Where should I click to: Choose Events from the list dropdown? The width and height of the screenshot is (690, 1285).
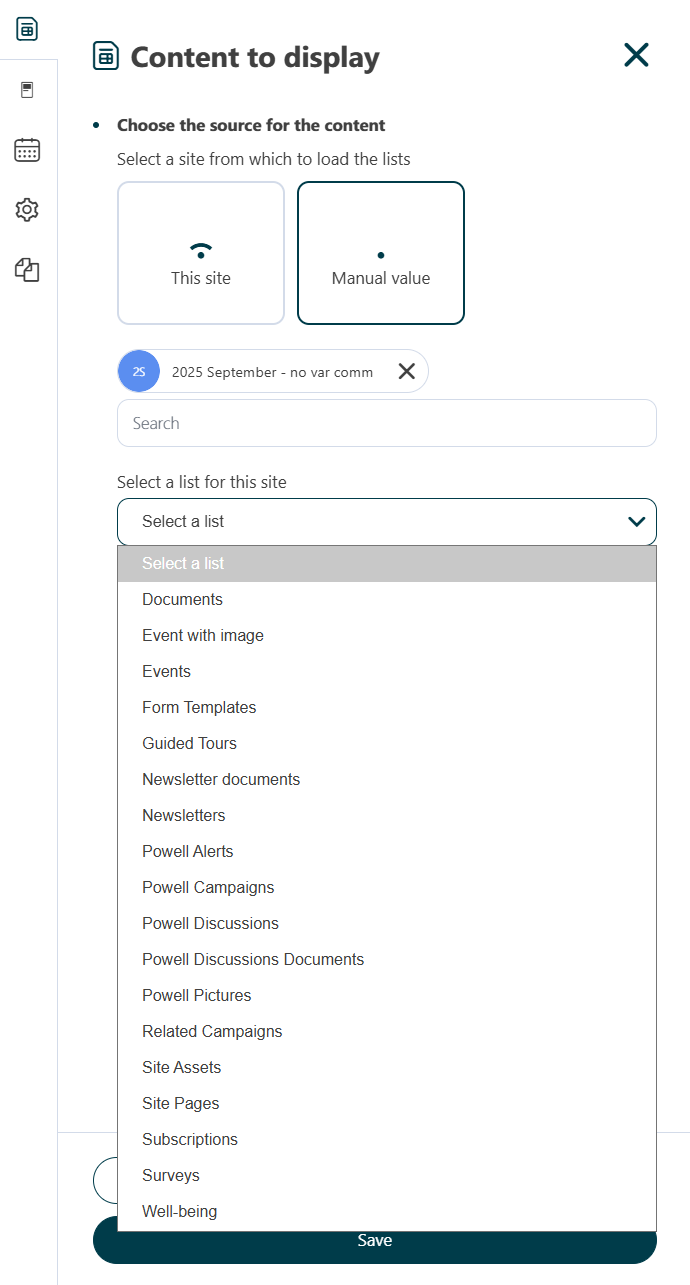166,671
